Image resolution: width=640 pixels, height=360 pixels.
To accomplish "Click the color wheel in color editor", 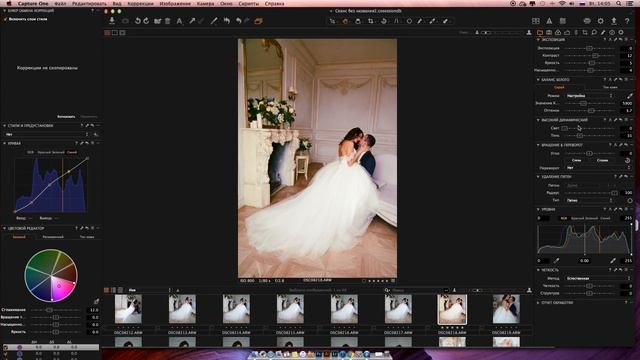I will click(x=51, y=276).
